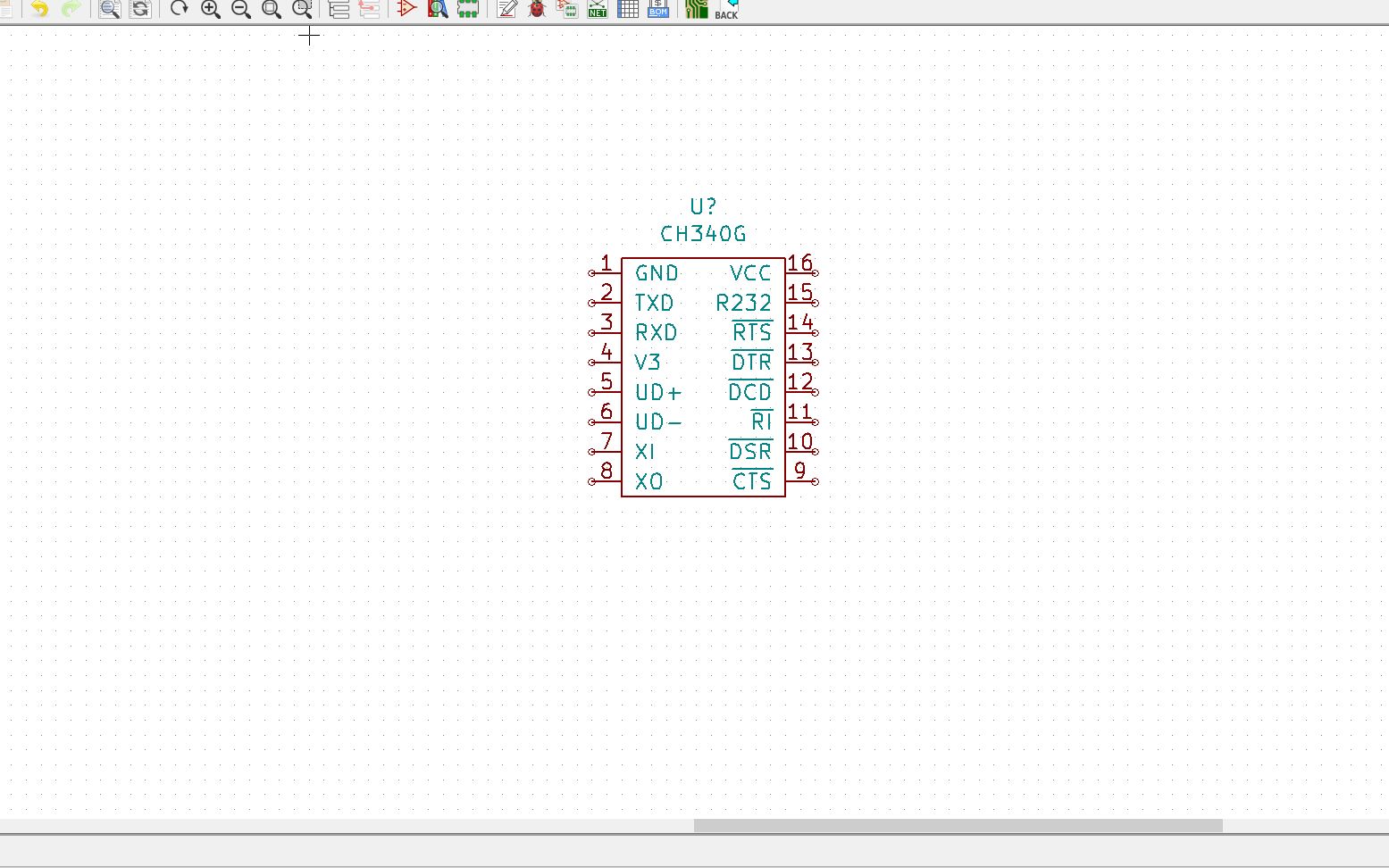Click the RXD pin label

point(657,332)
